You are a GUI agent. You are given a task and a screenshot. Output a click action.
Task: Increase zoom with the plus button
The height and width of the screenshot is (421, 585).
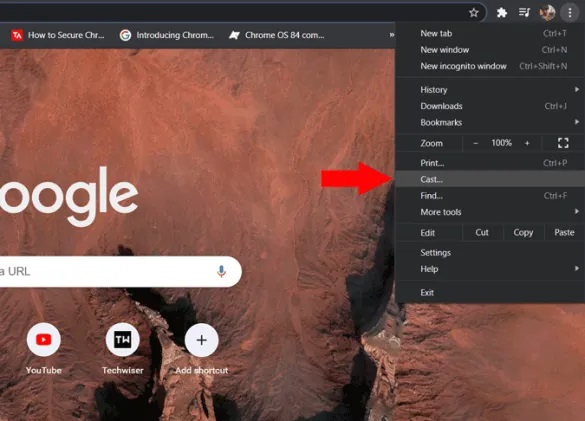(x=527, y=143)
